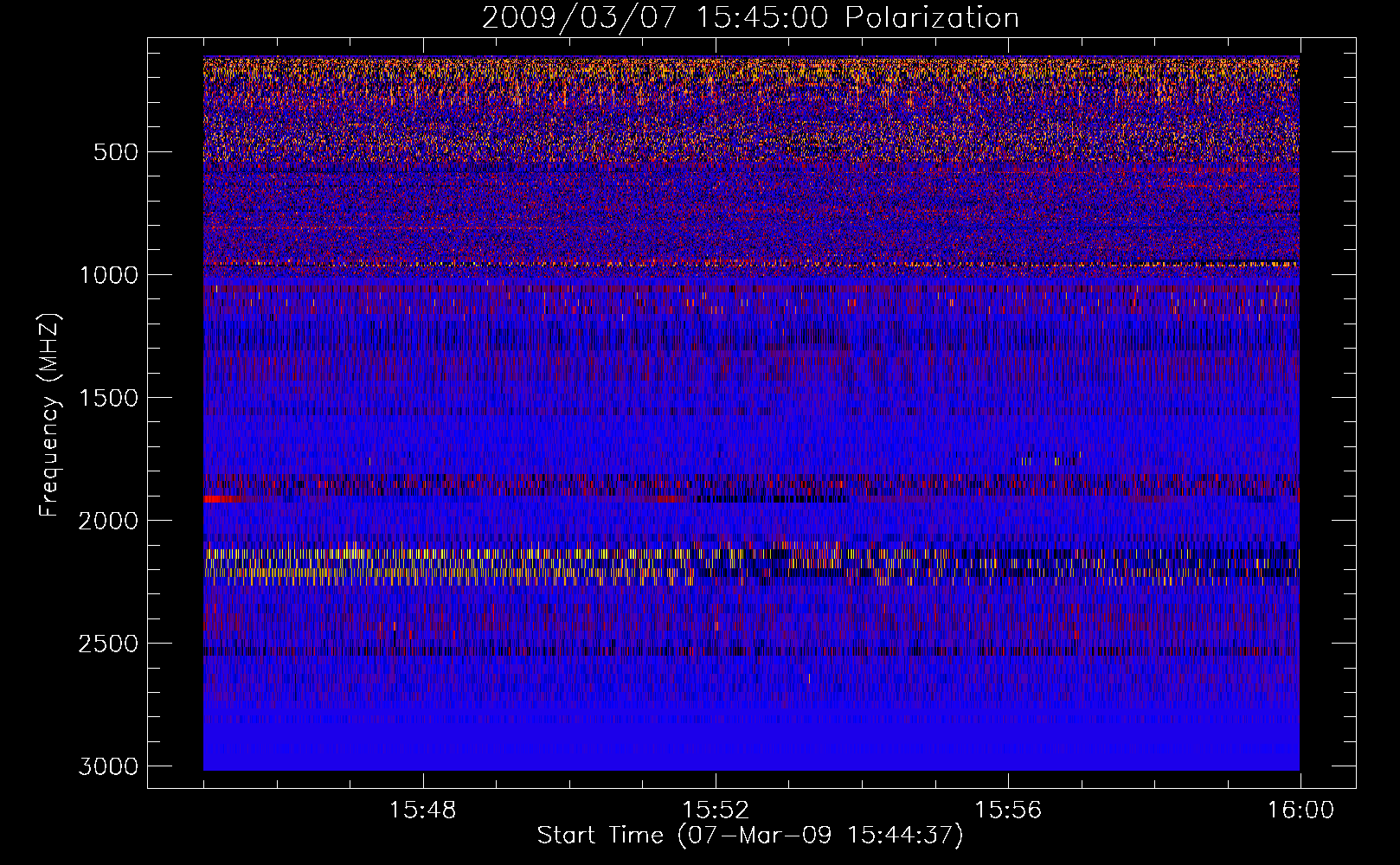This screenshot has height=865, width=1400.
Task: Click the 2500 frequency tick label
Action: (108, 644)
